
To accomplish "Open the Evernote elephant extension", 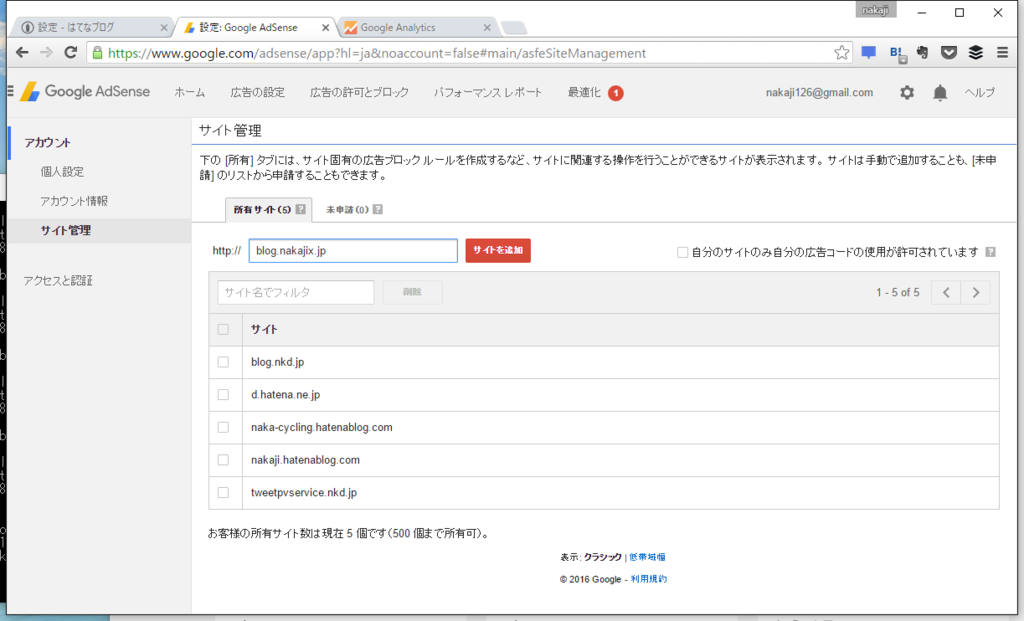I will coord(923,53).
